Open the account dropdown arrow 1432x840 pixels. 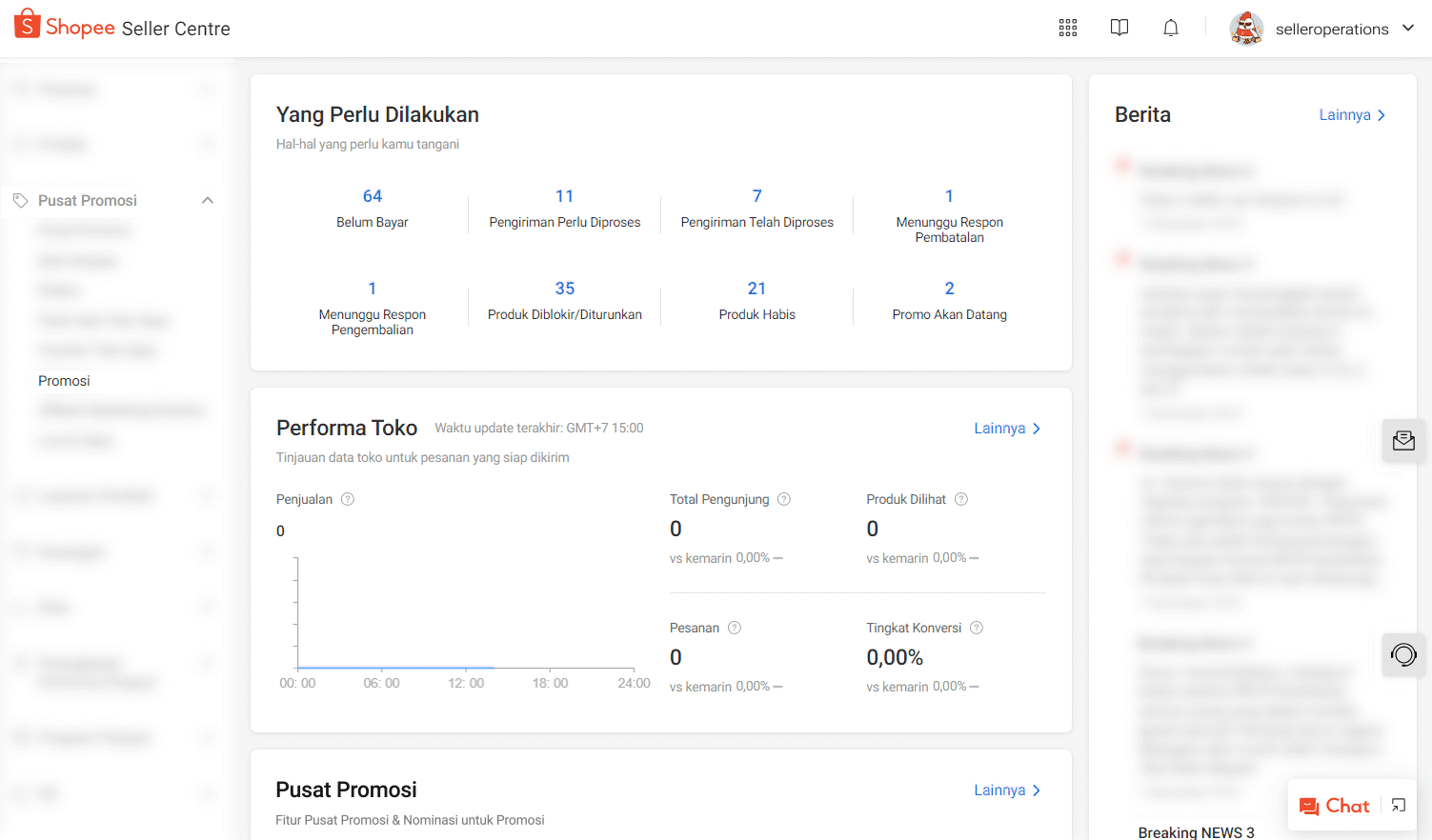click(x=1408, y=29)
